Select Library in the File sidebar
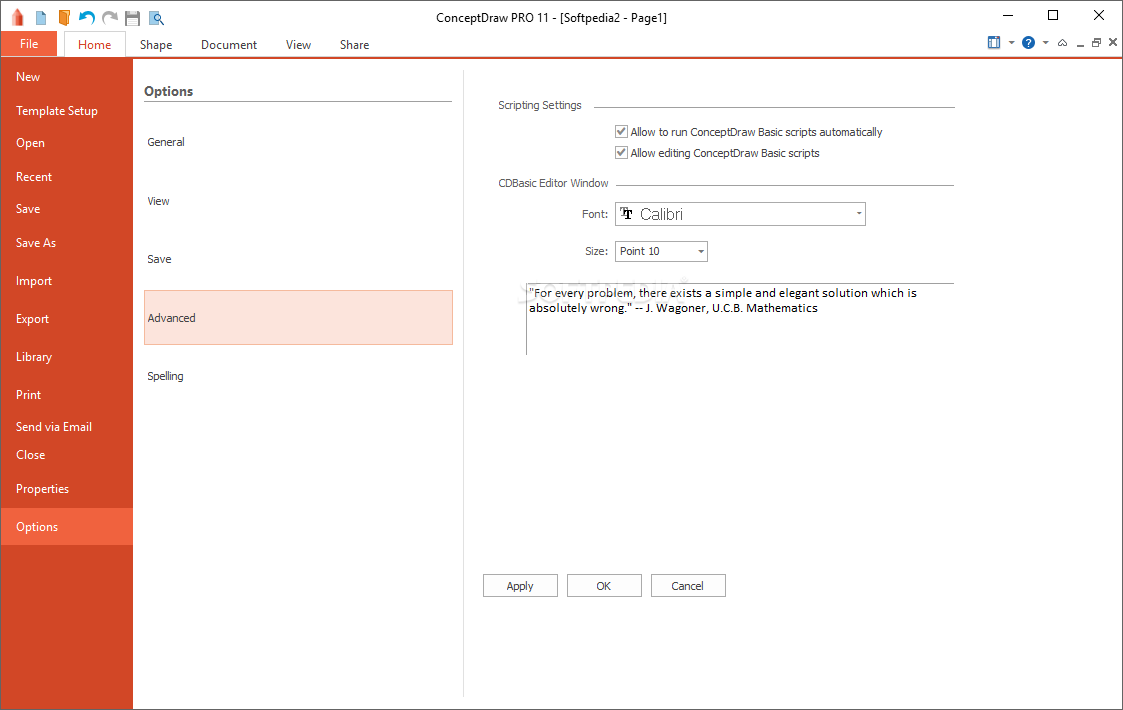Image resolution: width=1123 pixels, height=710 pixels. coord(67,357)
